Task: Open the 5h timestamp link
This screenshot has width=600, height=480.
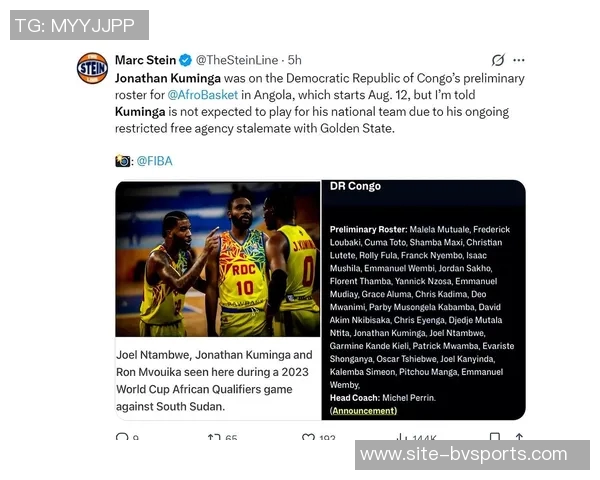Action: (x=295, y=60)
